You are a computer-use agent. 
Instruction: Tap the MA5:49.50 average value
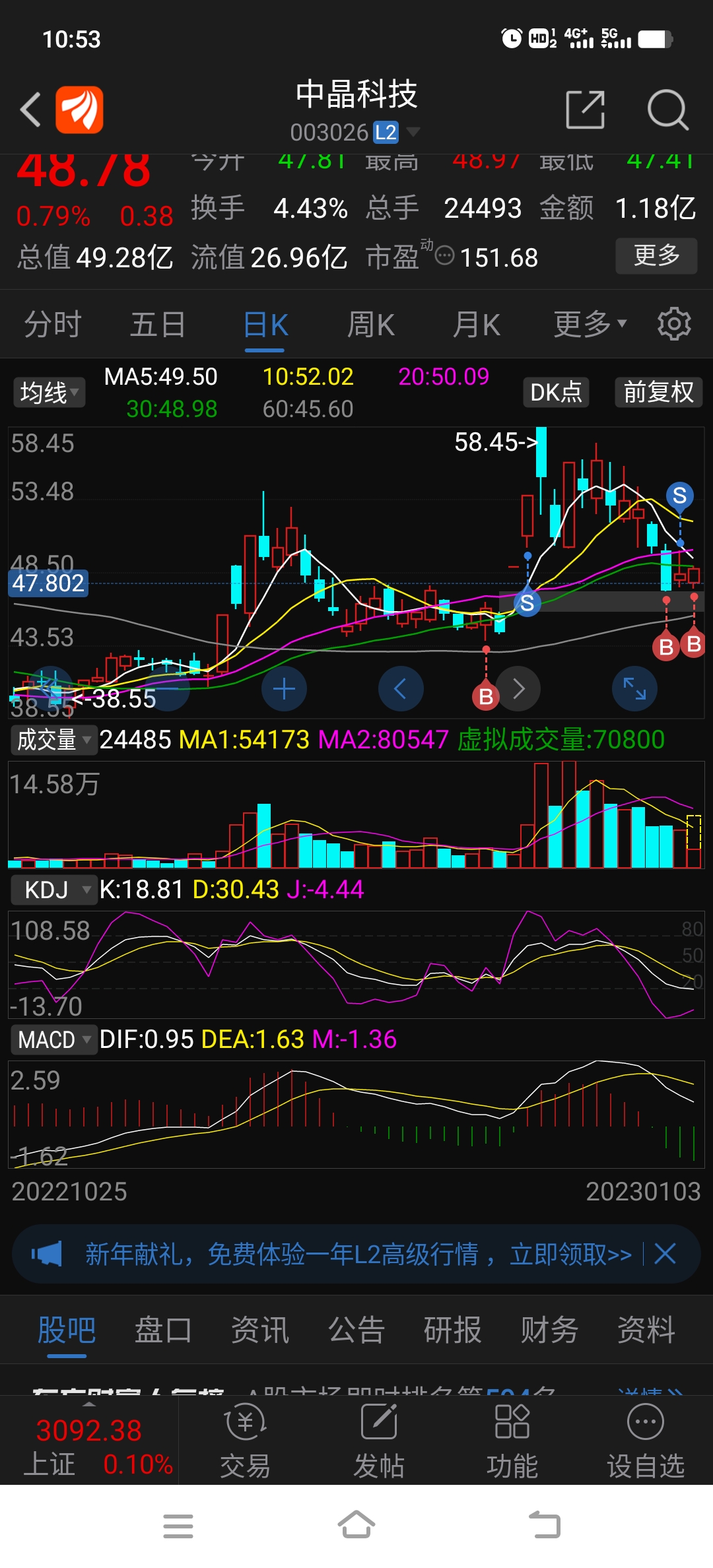pos(161,377)
